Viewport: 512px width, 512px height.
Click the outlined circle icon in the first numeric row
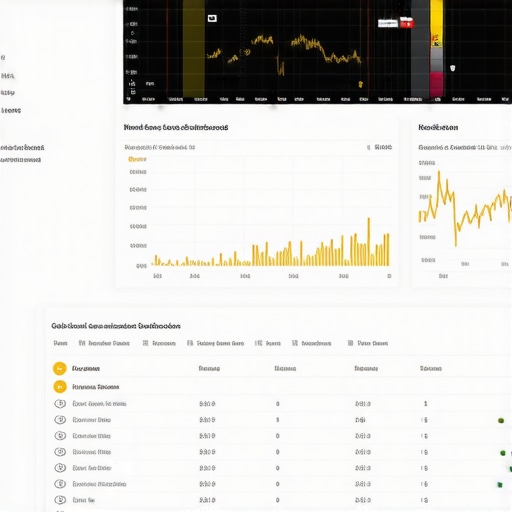[60, 404]
